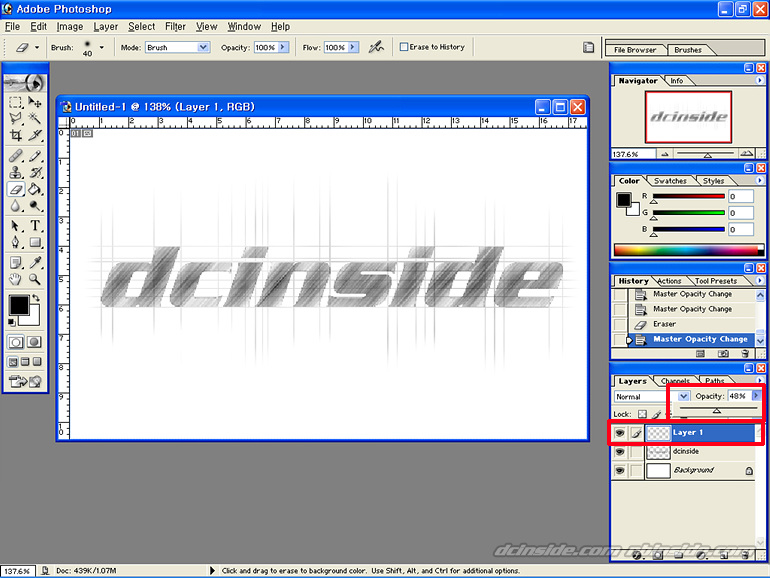Enable Erase to History checkbox

[404, 47]
